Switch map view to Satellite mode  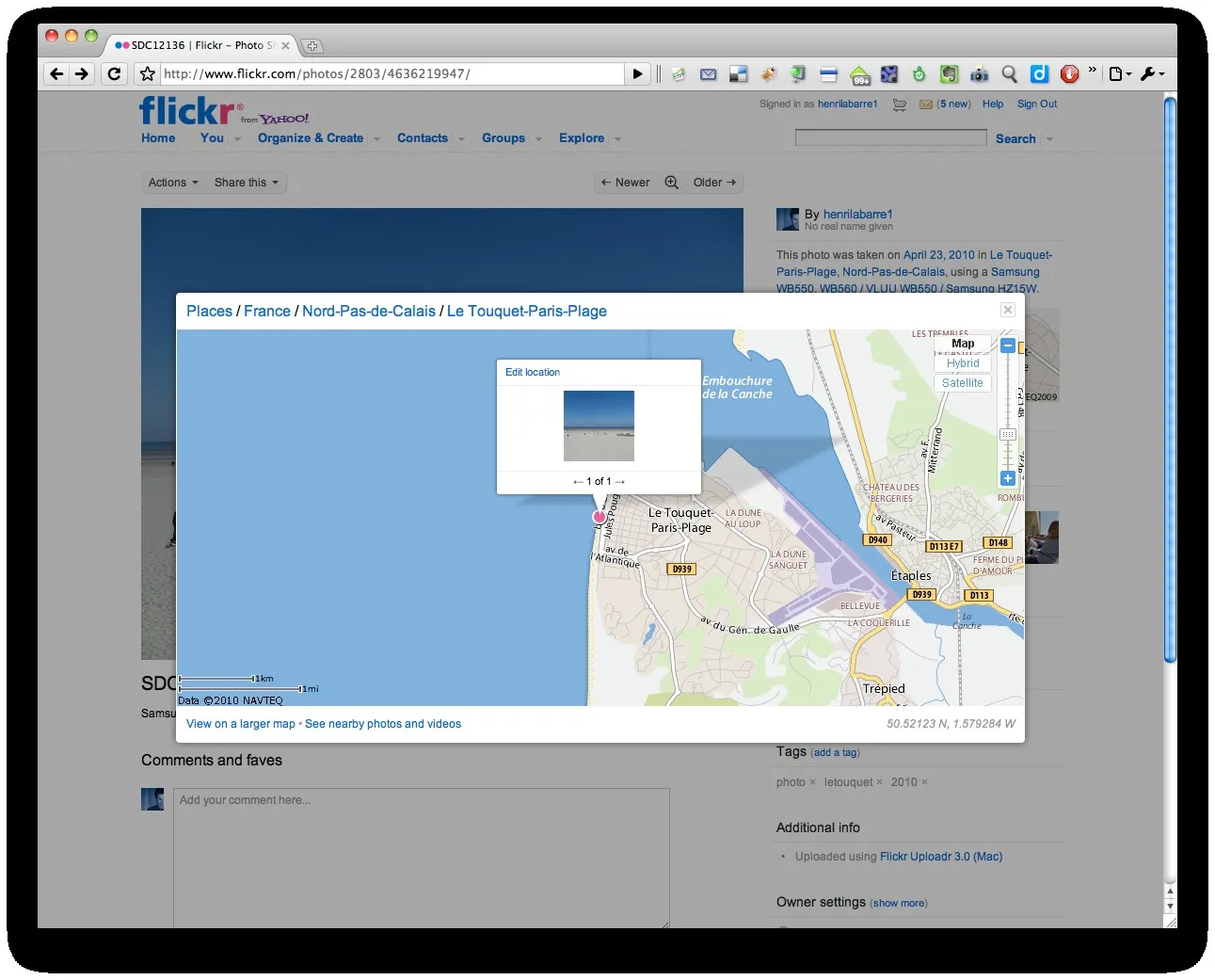click(x=963, y=383)
